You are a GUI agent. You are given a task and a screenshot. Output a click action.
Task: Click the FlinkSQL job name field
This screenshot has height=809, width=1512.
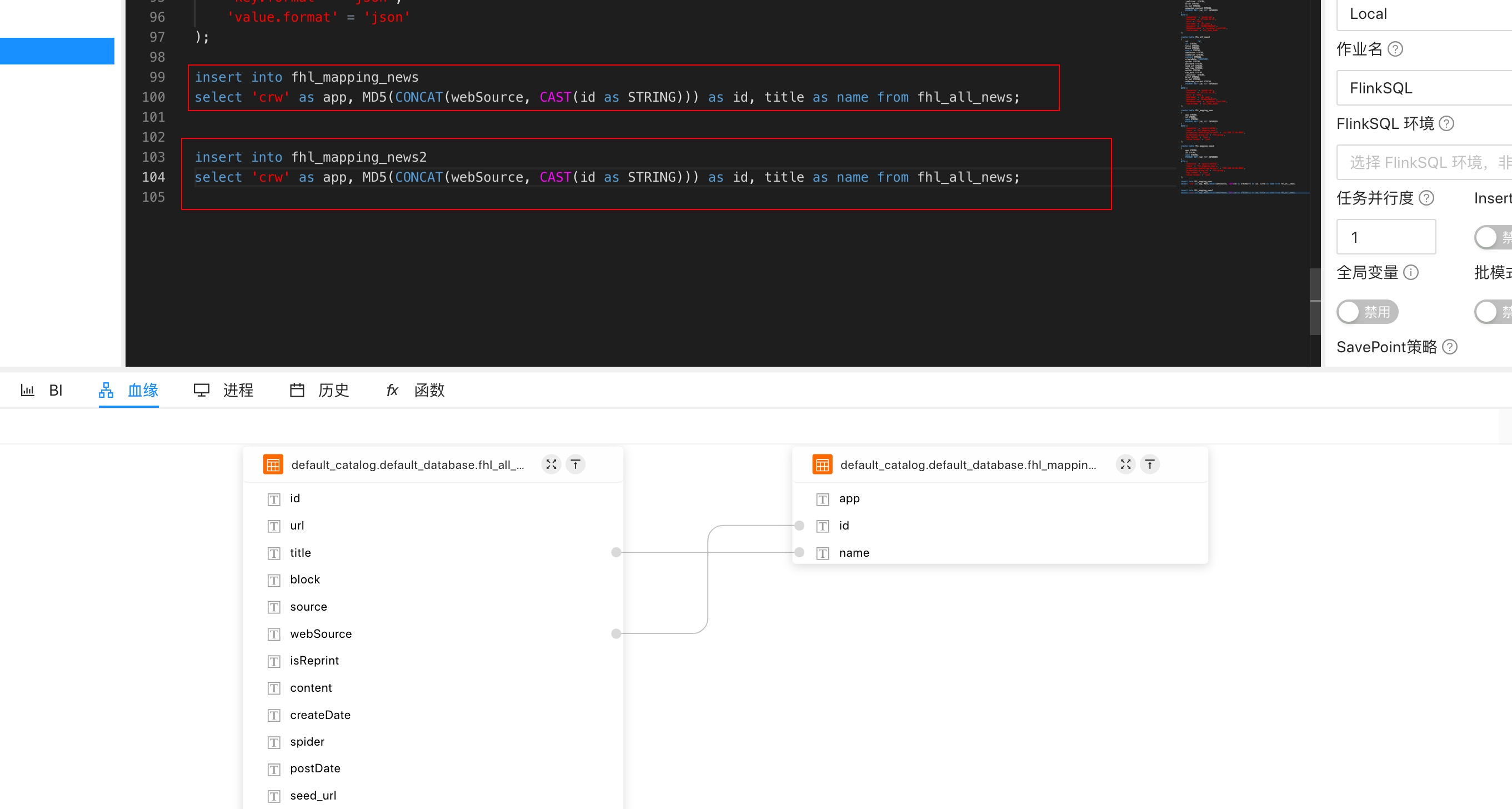pyautogui.click(x=1424, y=88)
